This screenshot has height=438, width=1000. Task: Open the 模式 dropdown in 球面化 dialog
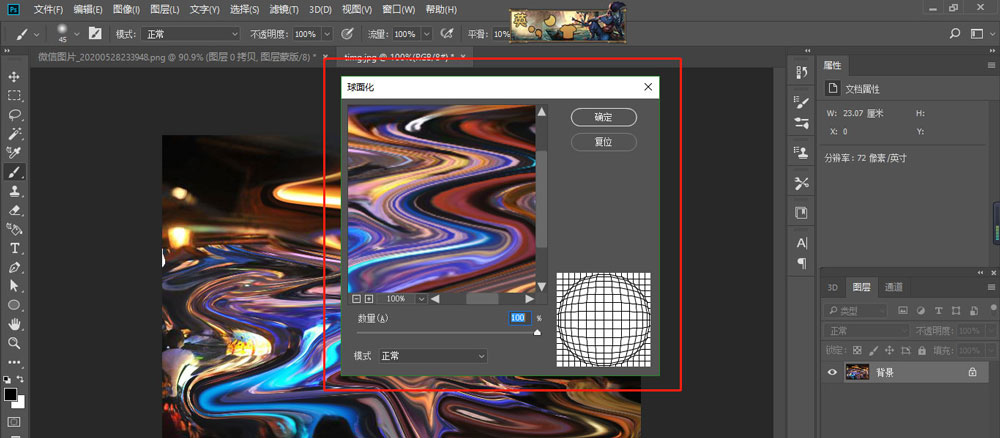[x=433, y=356]
